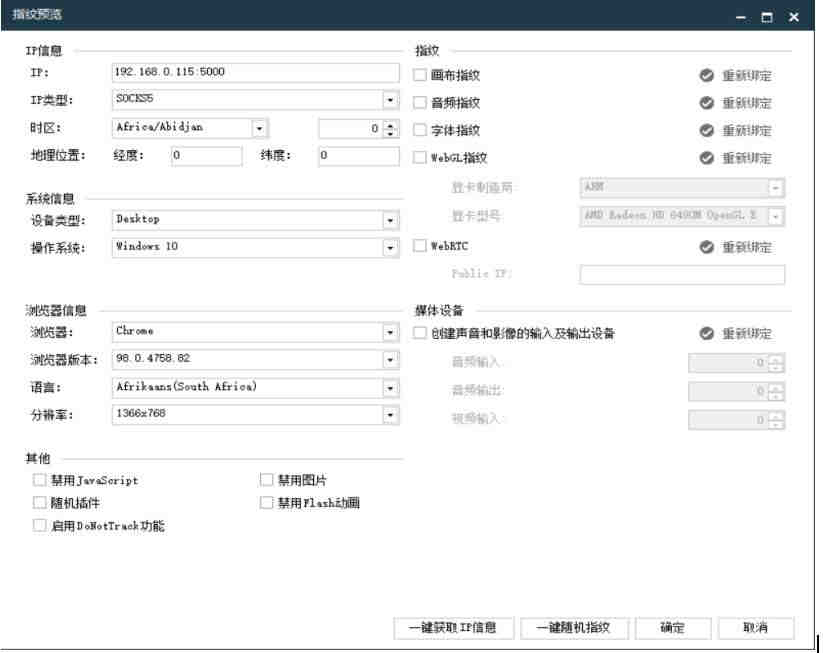Tick the 禁用图片 checkbox
The width and height of the screenshot is (823, 653).
(267, 480)
